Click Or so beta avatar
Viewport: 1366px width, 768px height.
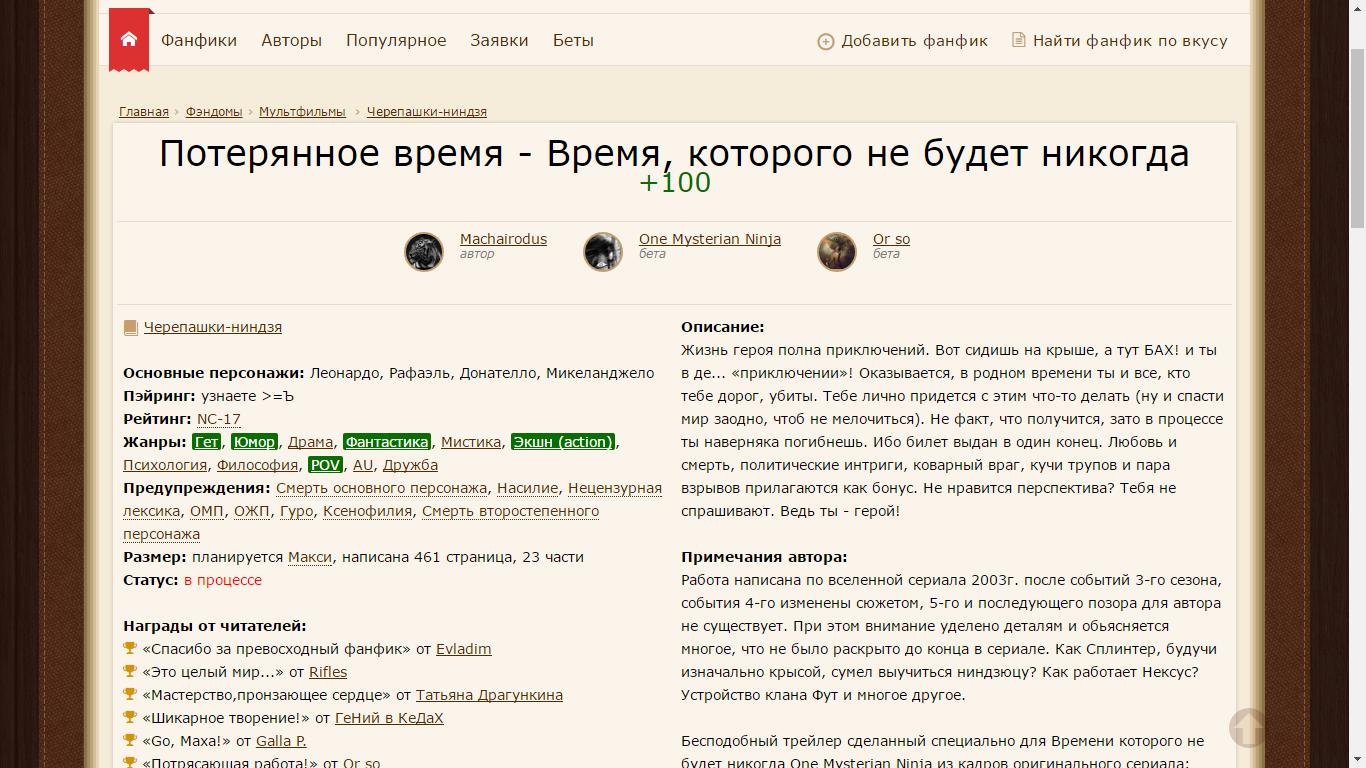[837, 252]
